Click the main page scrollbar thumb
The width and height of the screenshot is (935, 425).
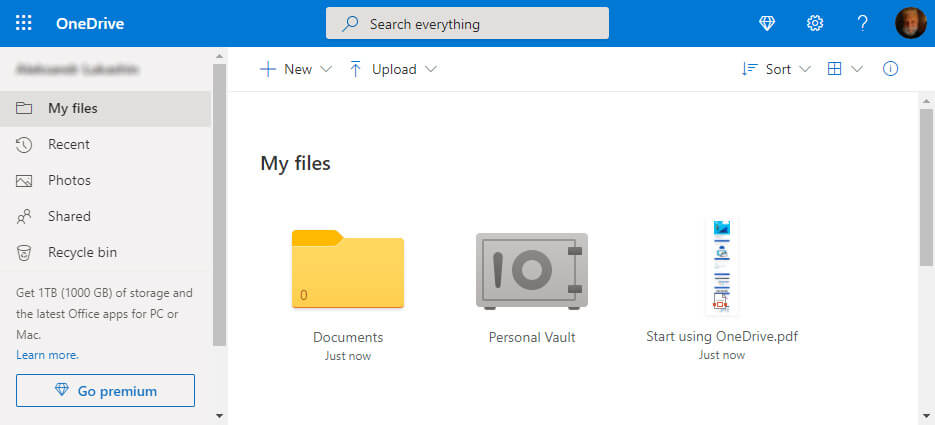point(926,187)
